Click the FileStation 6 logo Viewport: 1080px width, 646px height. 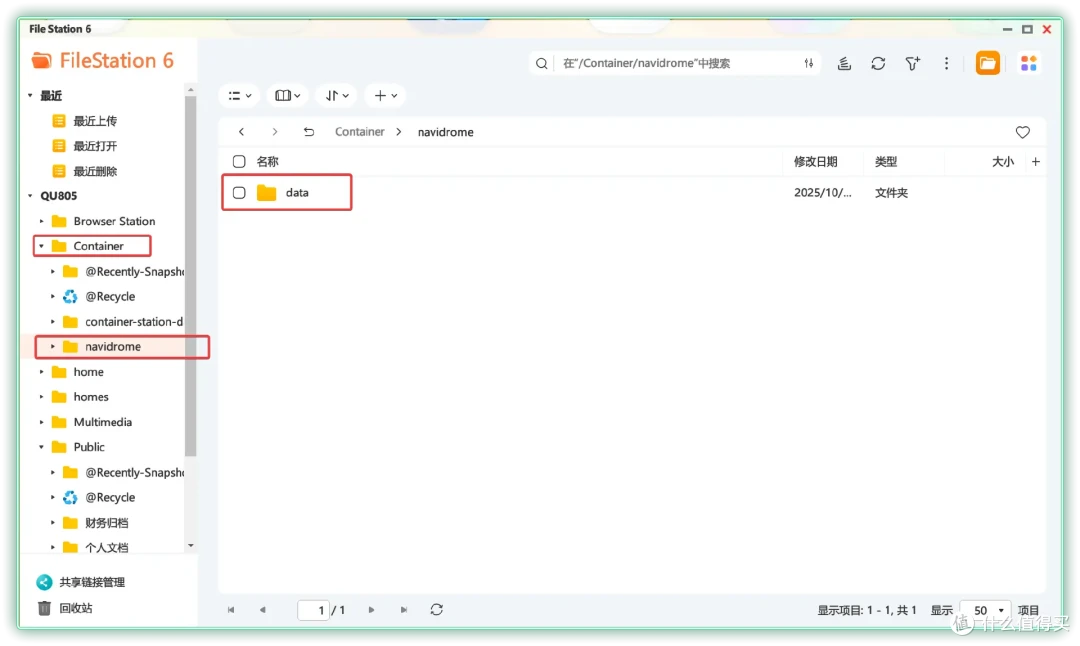(x=103, y=61)
